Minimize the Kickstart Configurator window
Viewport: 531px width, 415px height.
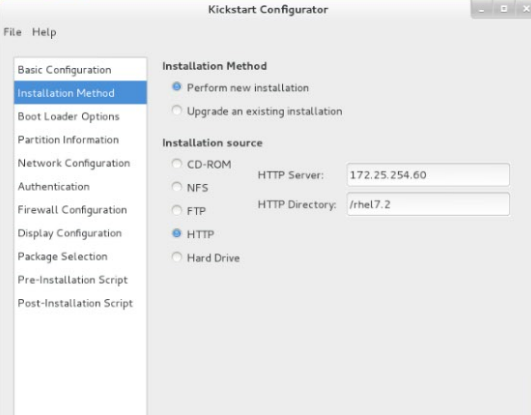[x=481, y=9]
